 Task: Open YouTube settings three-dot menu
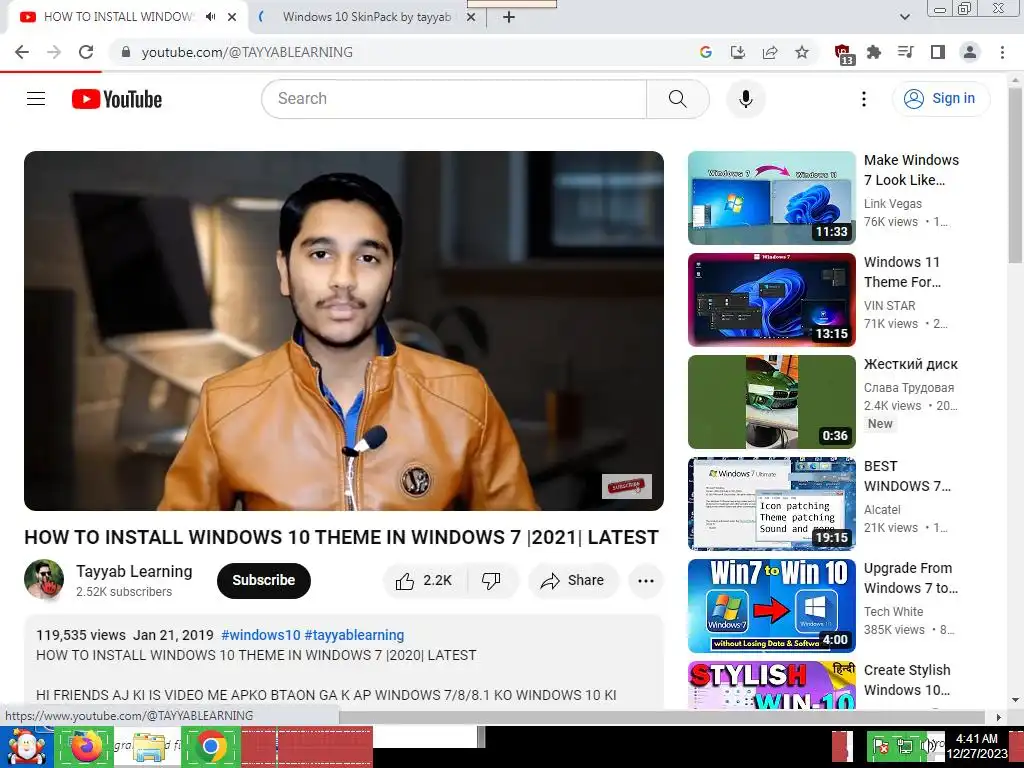click(863, 99)
